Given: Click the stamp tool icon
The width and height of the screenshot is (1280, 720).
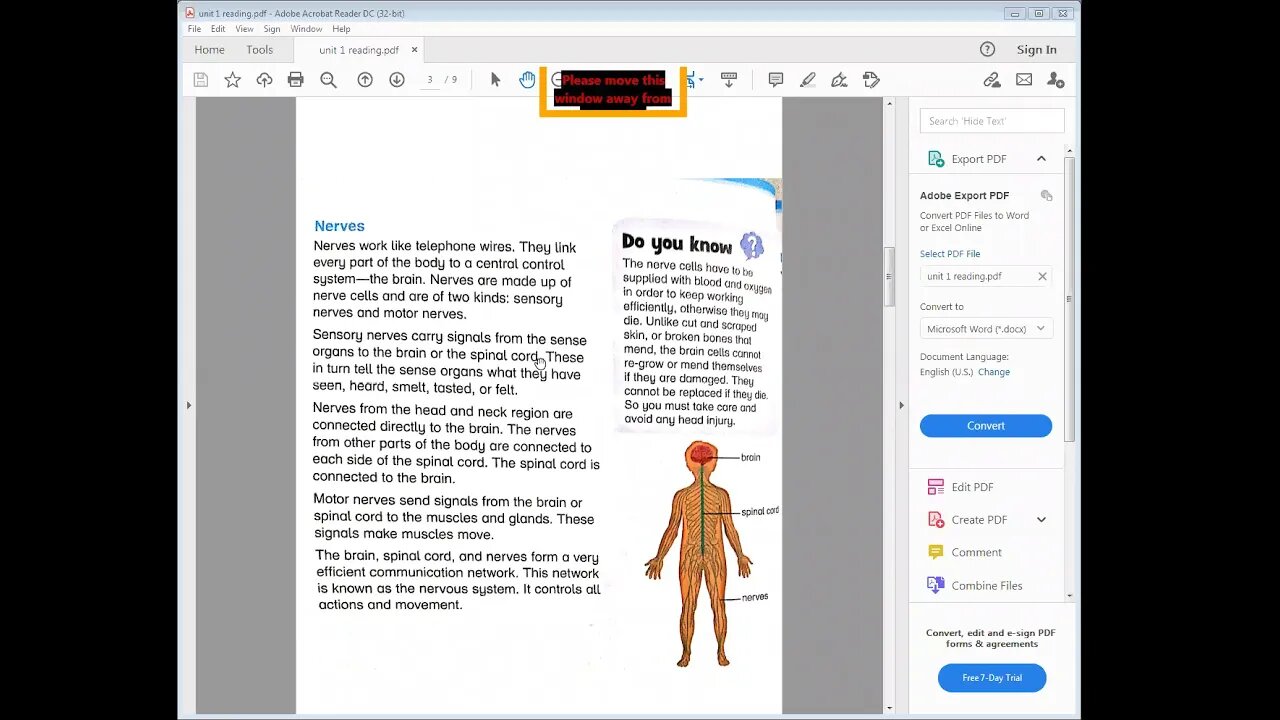Looking at the screenshot, I should pos(871,80).
